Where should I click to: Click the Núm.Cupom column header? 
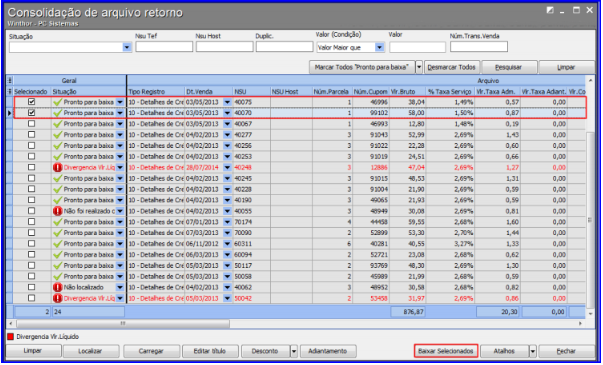coord(371,92)
